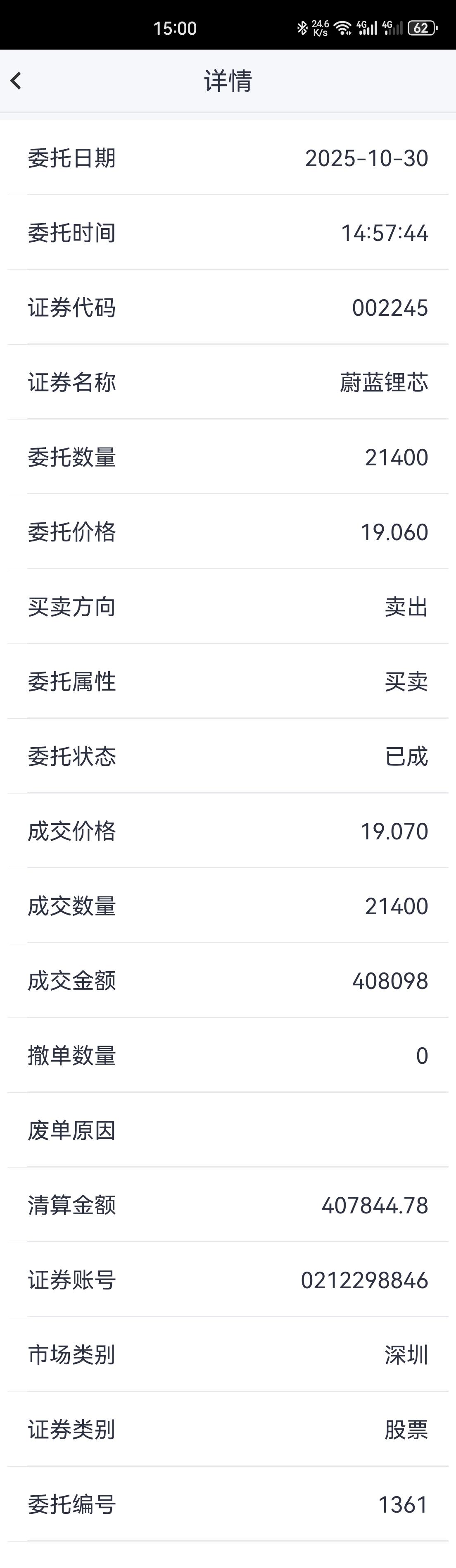This screenshot has height=1568, width=456.
Task: Tap the 证券代码 value 002245
Action: 390,308
